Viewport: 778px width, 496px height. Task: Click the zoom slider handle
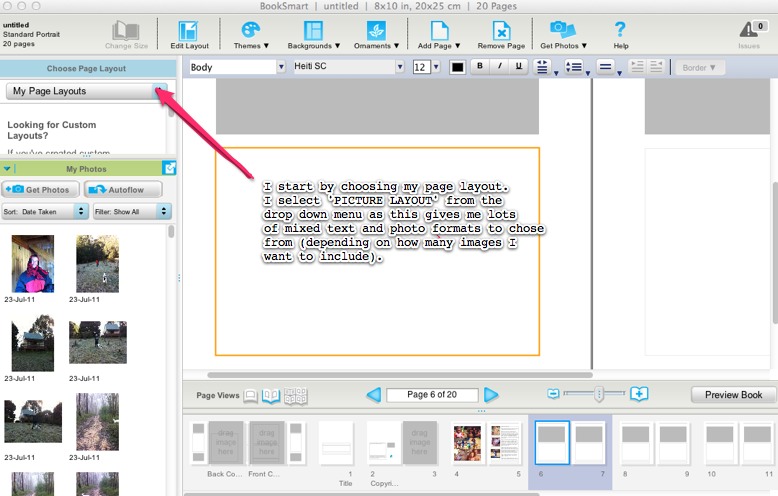pyautogui.click(x=599, y=394)
